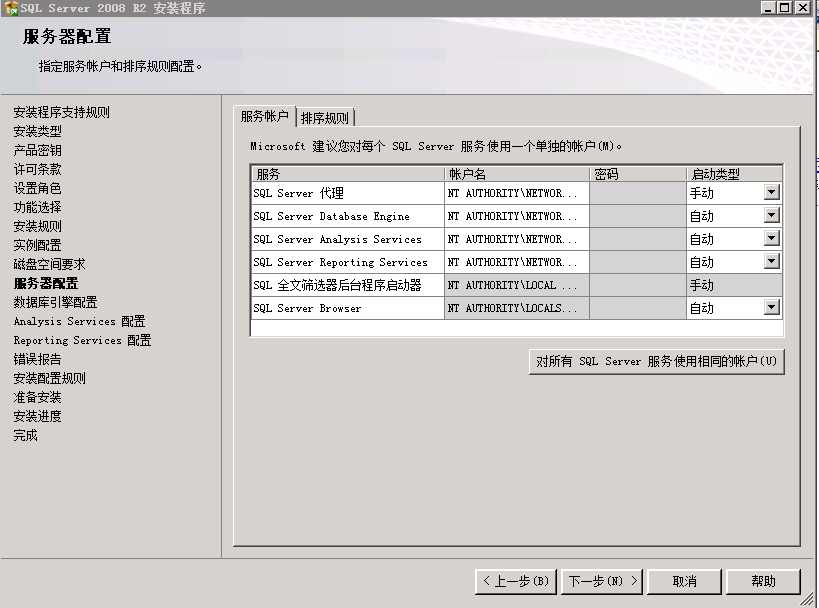
Task: Click 安装规则 step in sidebar
Action: pos(38,226)
